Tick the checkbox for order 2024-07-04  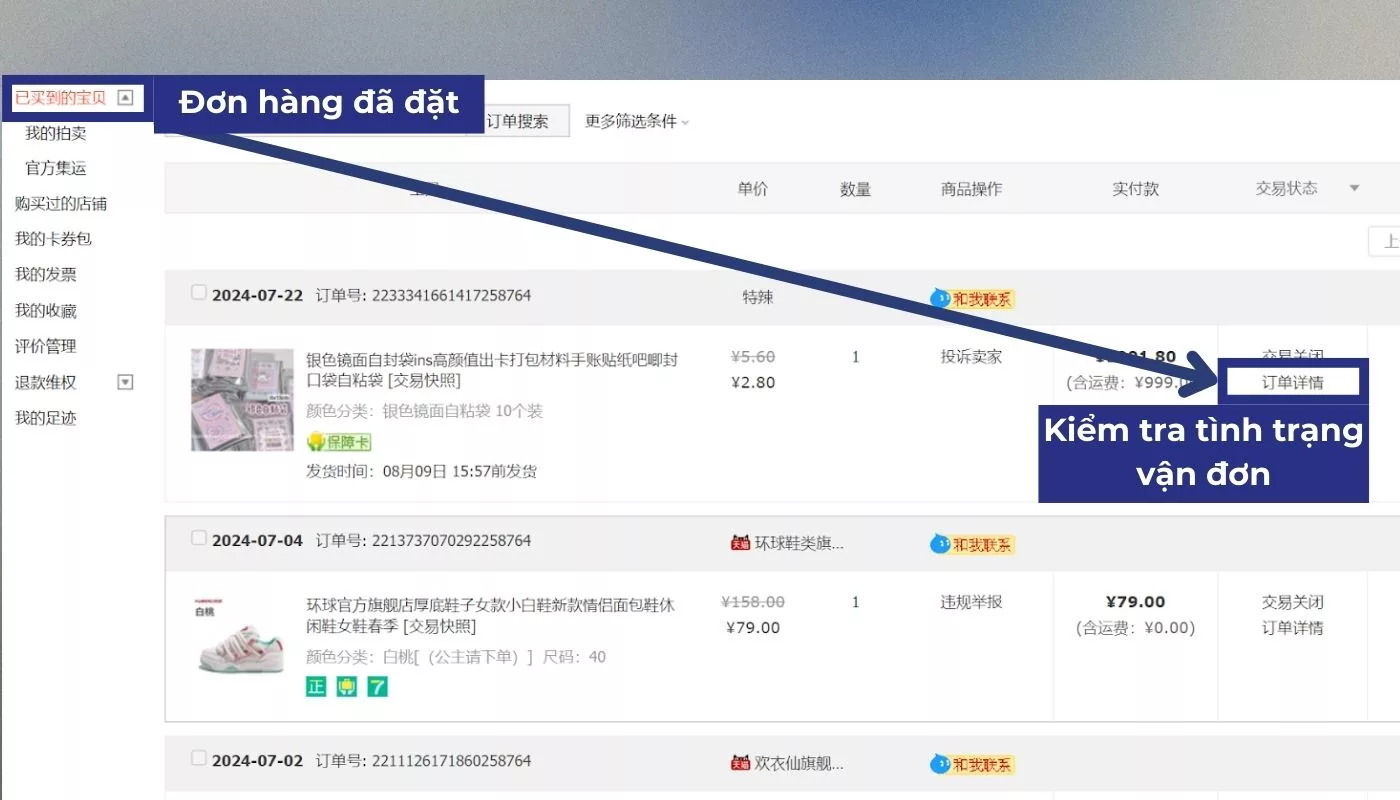tap(199, 538)
